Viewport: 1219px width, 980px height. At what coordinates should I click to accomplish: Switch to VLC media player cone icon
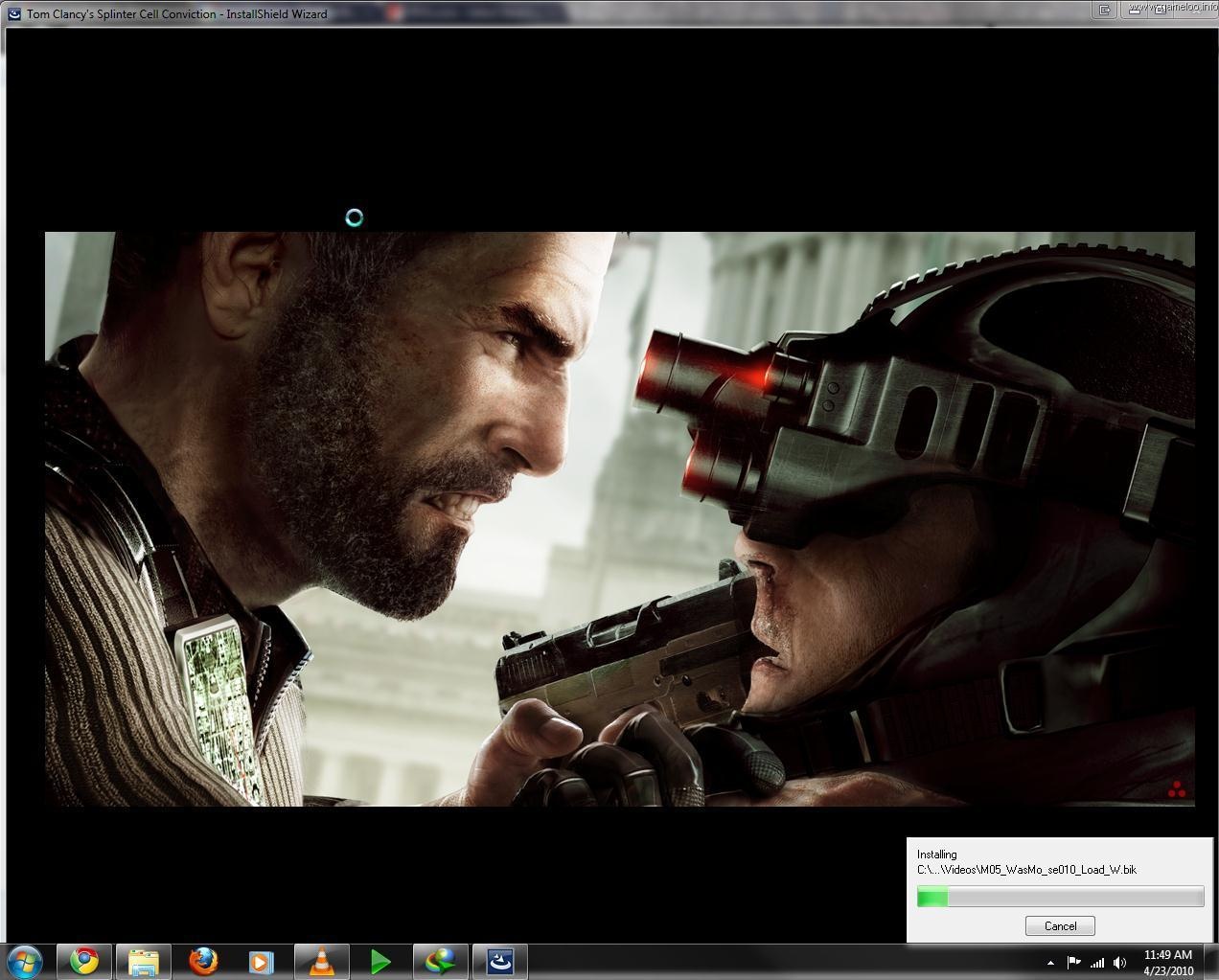(322, 961)
